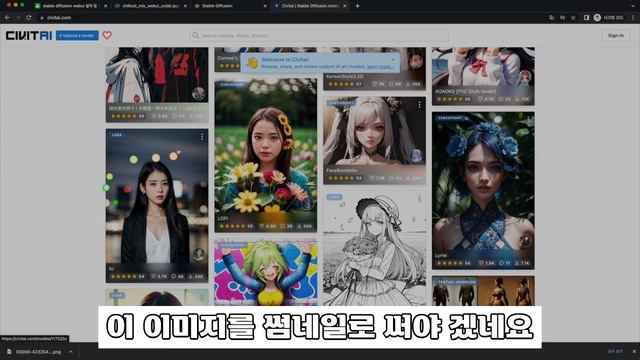Click the search models input field
This screenshot has height=360, width=640.
[x=319, y=36]
